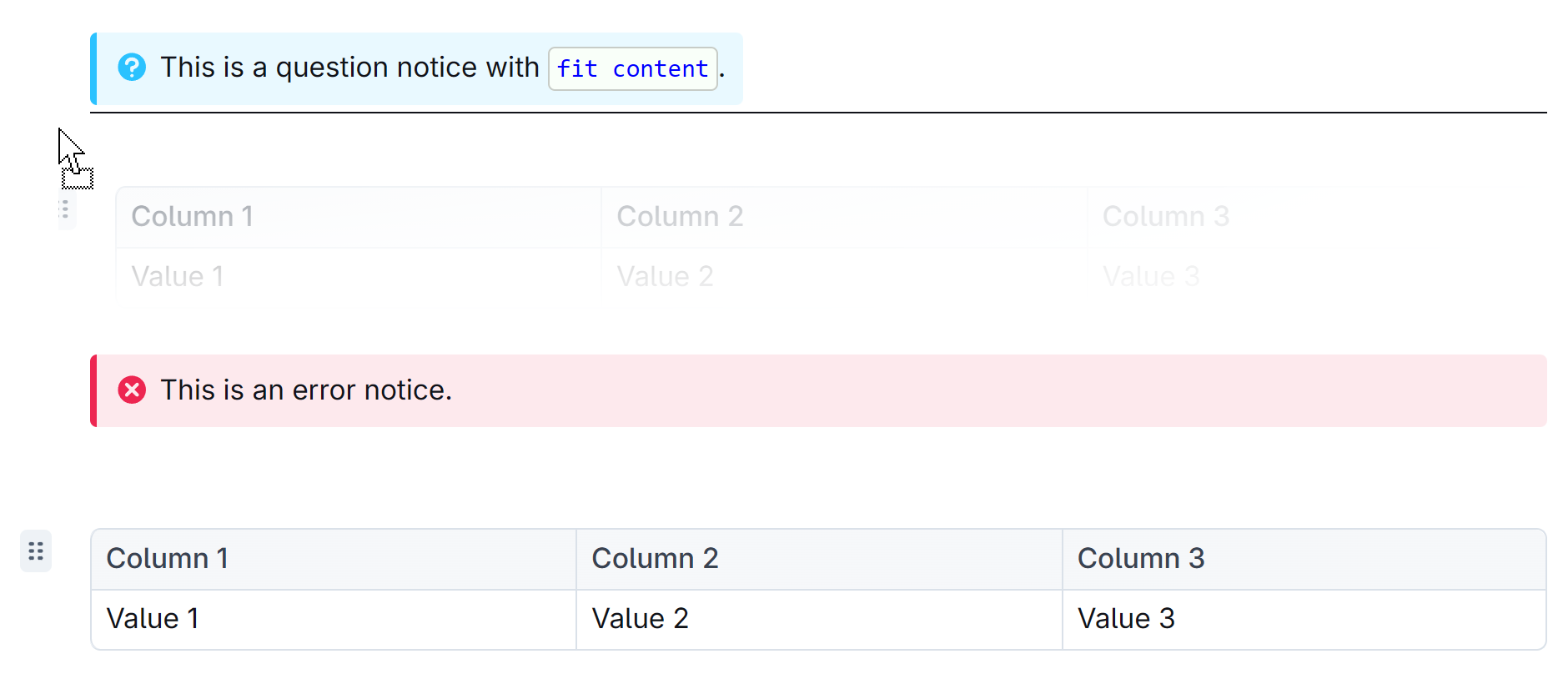
Task: Click the faded drag handle near the ghost table
Action: [66, 210]
